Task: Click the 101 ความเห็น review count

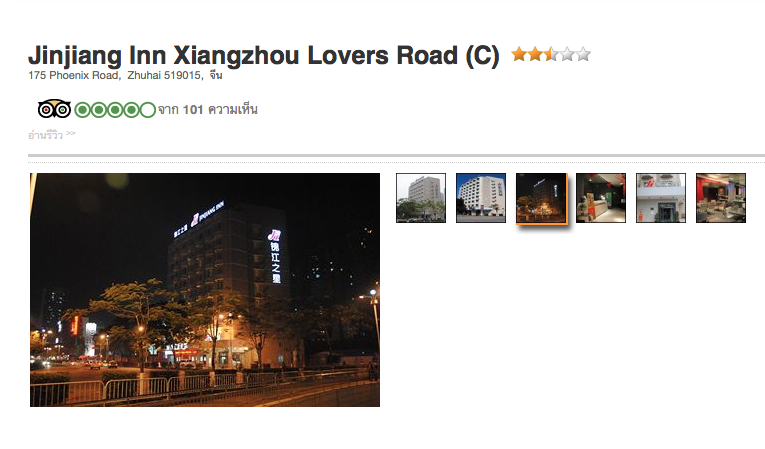Action: [220, 109]
